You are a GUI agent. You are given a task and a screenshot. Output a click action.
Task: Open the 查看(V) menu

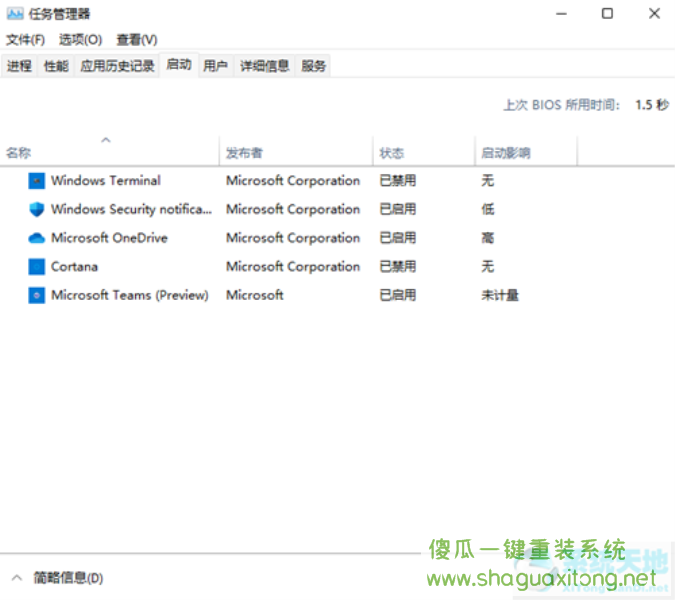tap(137, 40)
